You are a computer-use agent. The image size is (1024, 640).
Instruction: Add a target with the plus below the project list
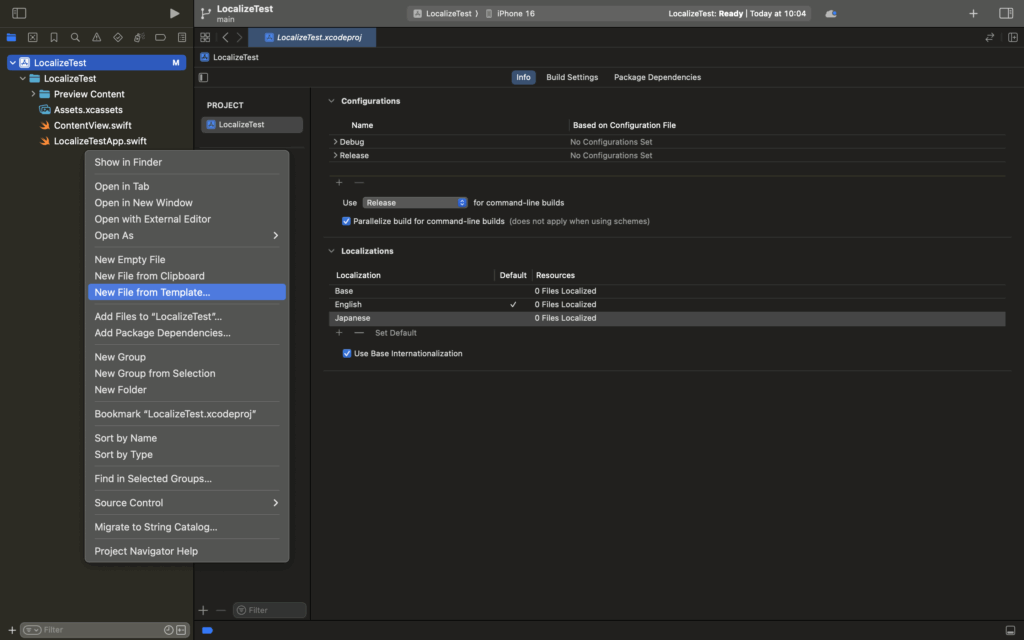(203, 610)
